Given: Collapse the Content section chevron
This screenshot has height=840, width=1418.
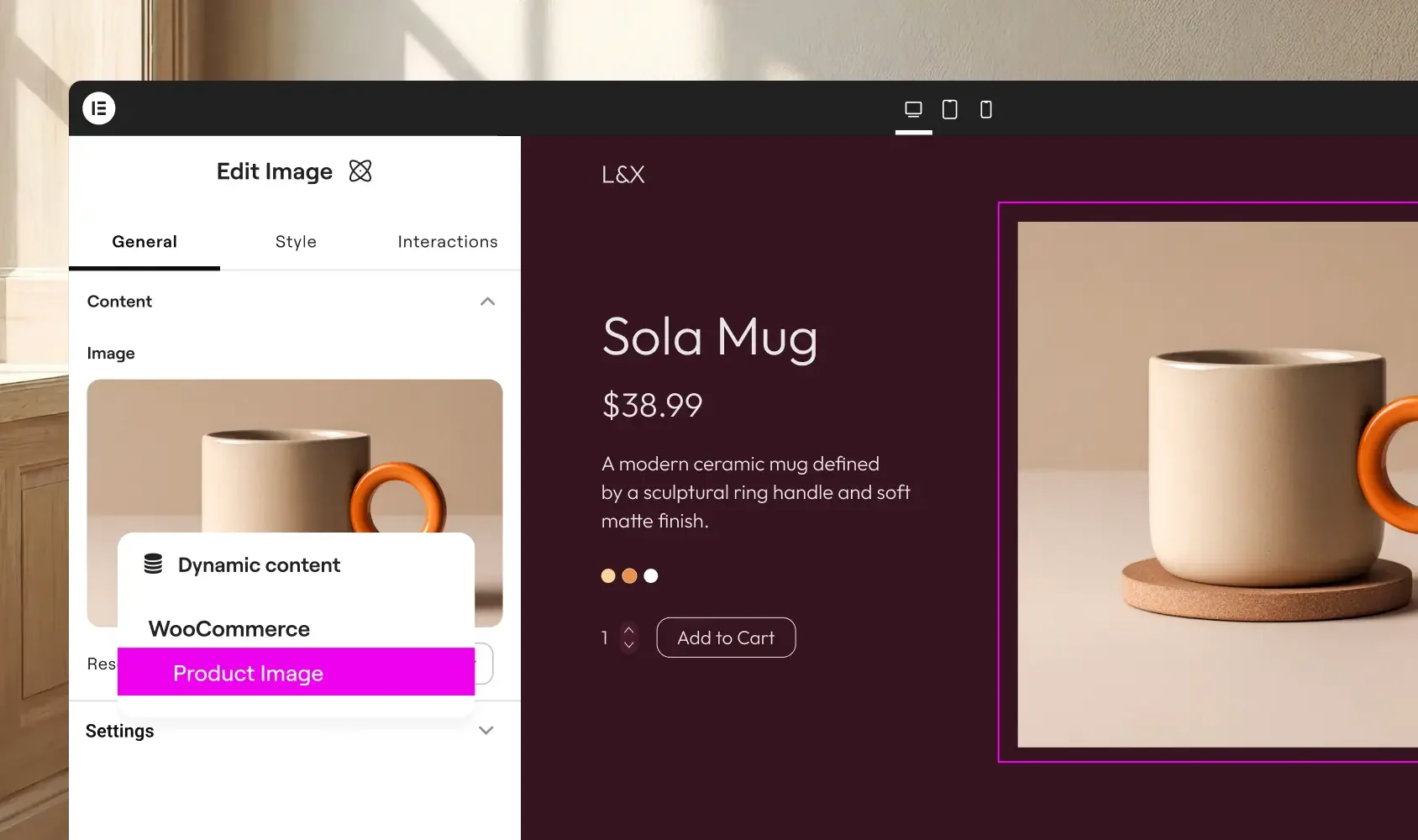Looking at the screenshot, I should click(487, 302).
